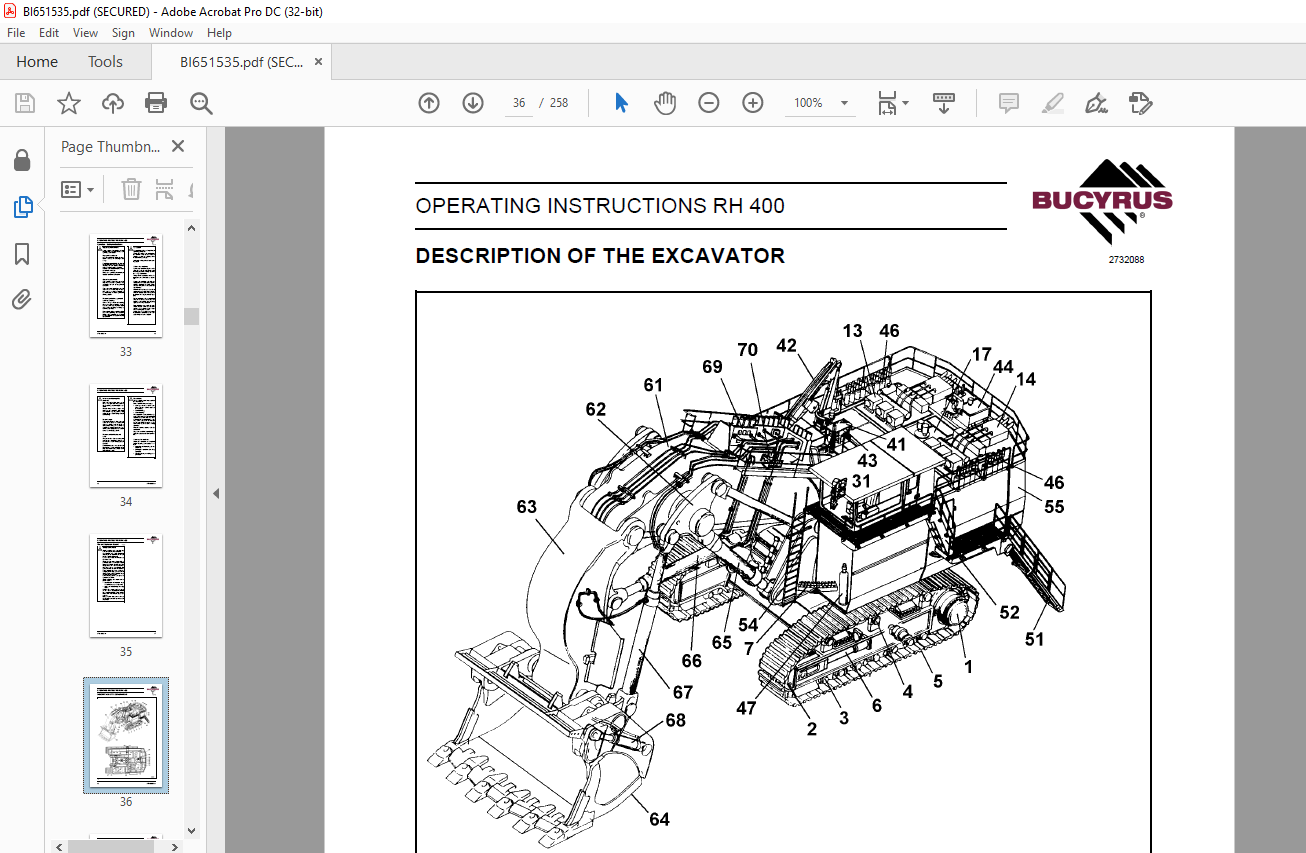Screen dimensions: 1306x853
Task: Collapse the navigation pane arrow
Action: tap(215, 493)
